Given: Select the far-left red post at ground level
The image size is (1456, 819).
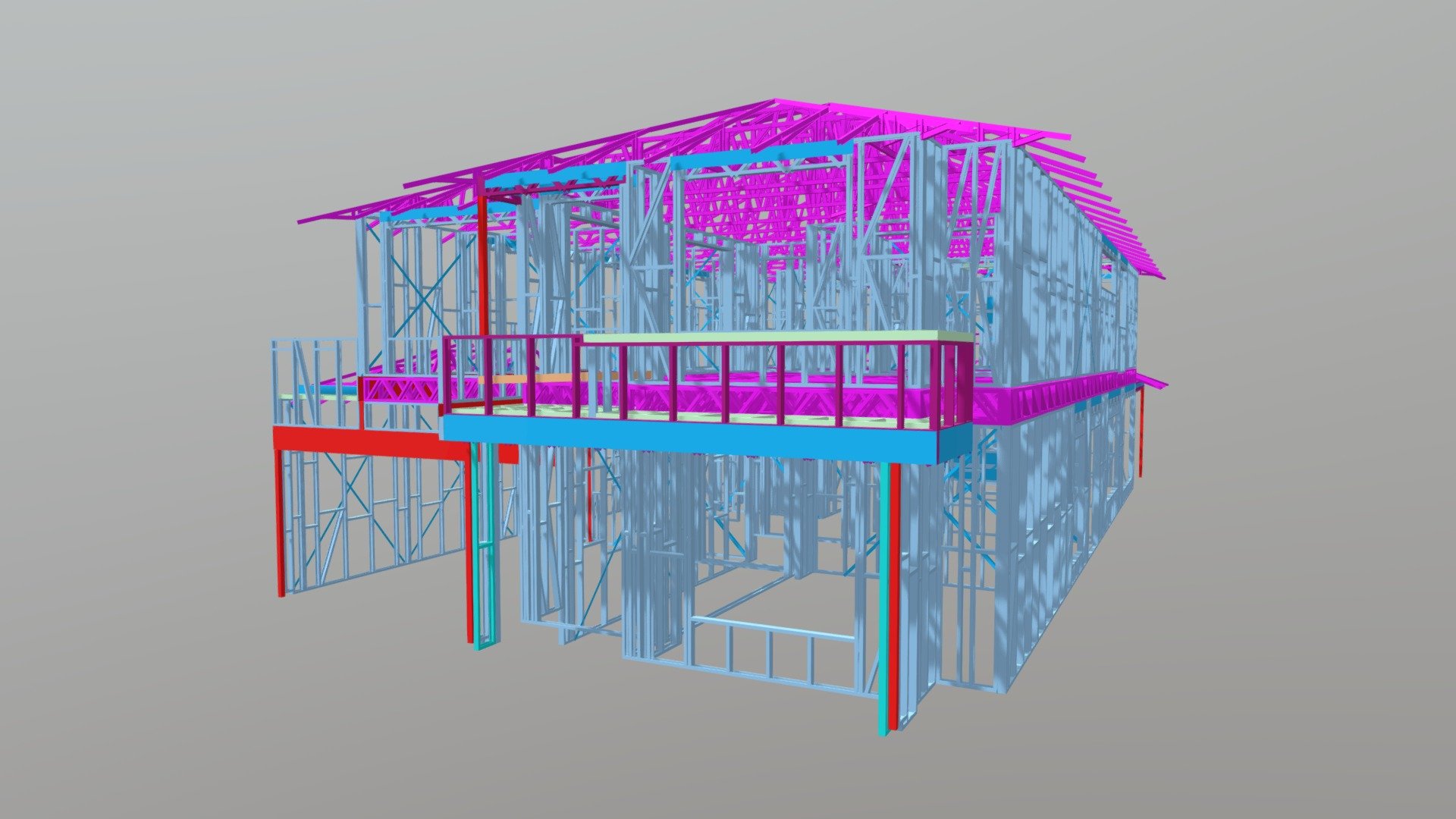Looking at the screenshot, I should point(279,523).
